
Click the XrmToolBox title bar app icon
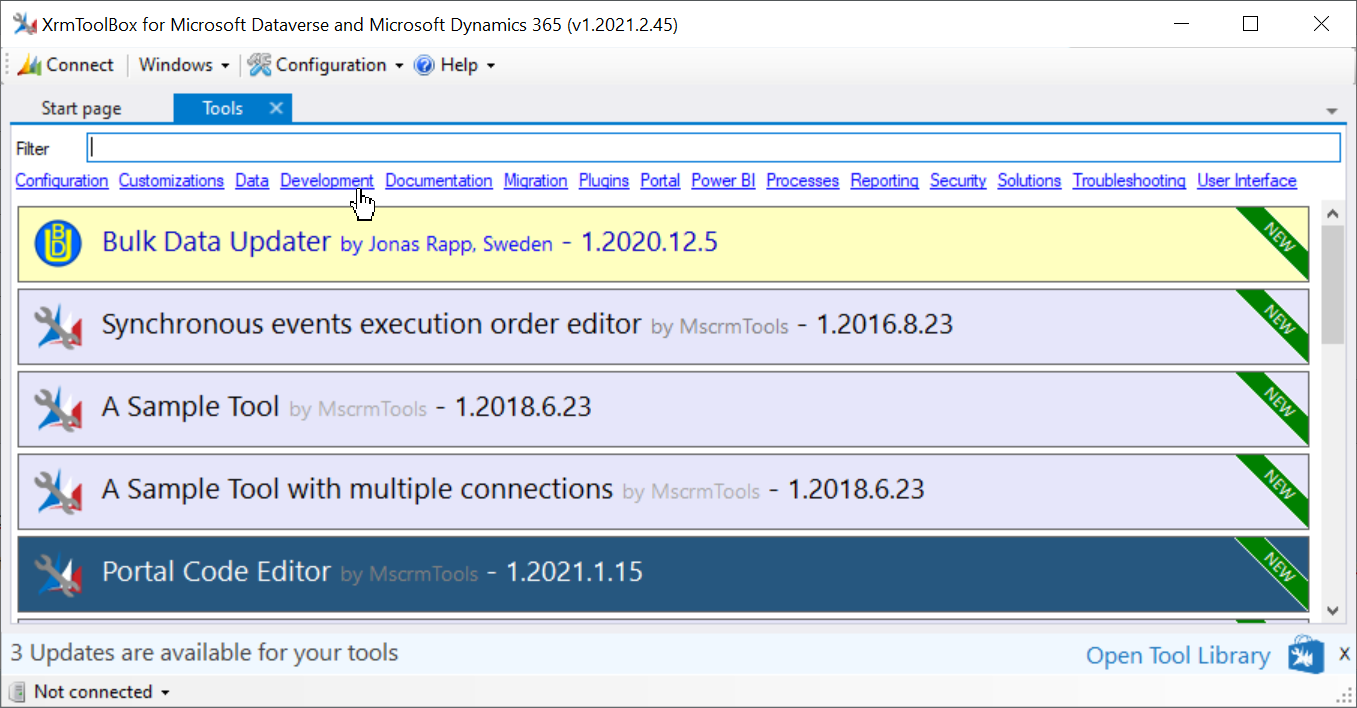24,24
